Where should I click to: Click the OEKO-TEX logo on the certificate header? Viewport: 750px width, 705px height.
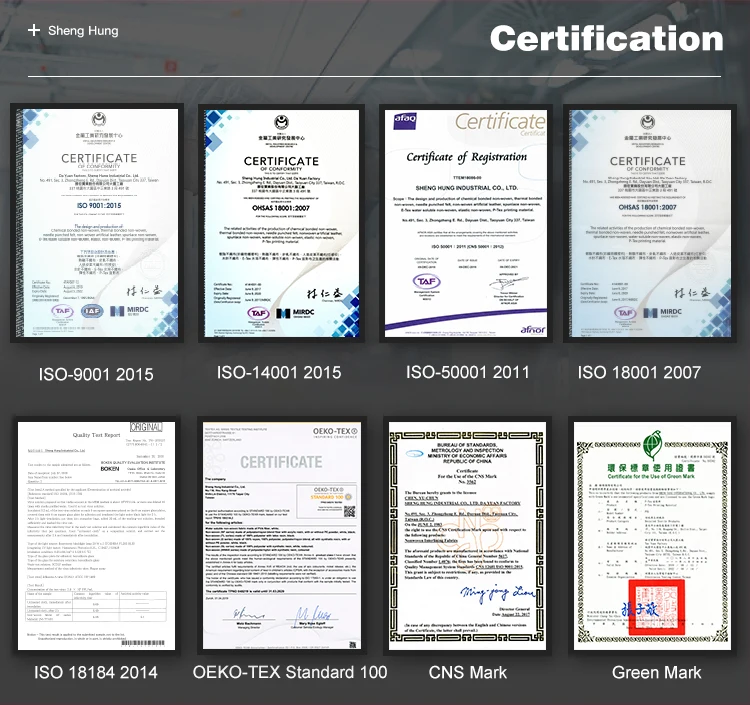coord(335,433)
